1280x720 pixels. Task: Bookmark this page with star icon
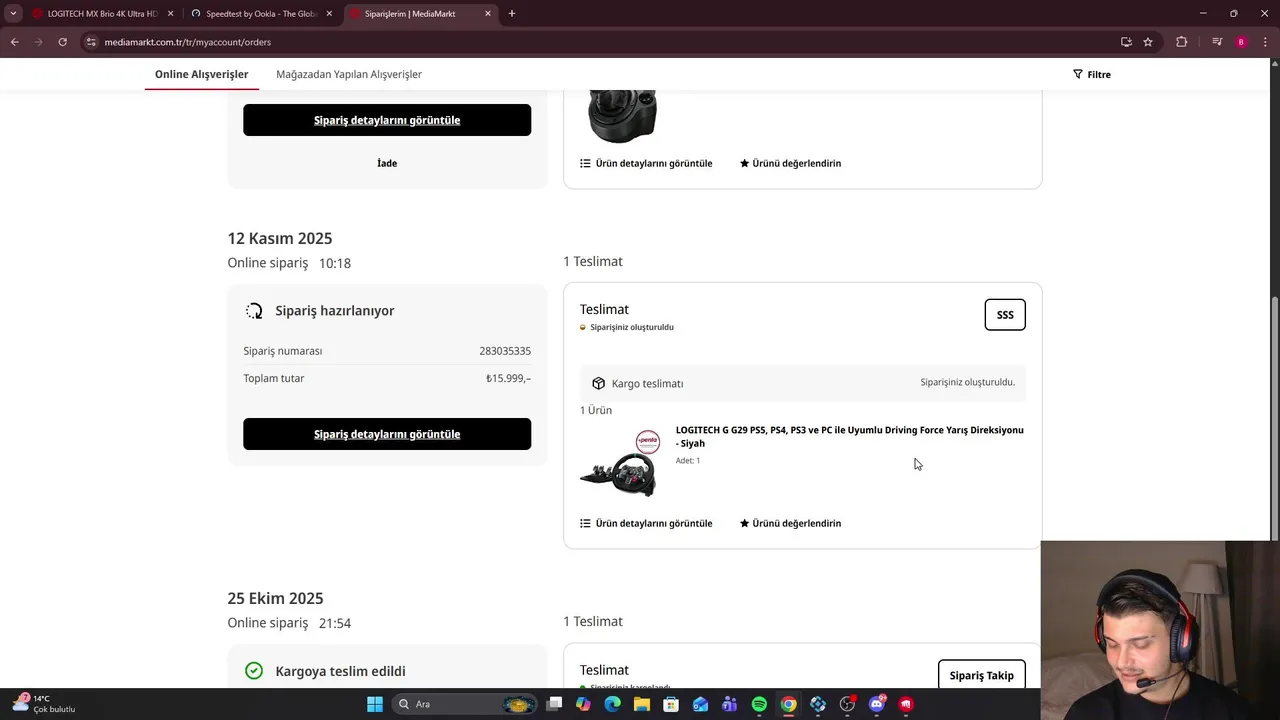click(1148, 42)
